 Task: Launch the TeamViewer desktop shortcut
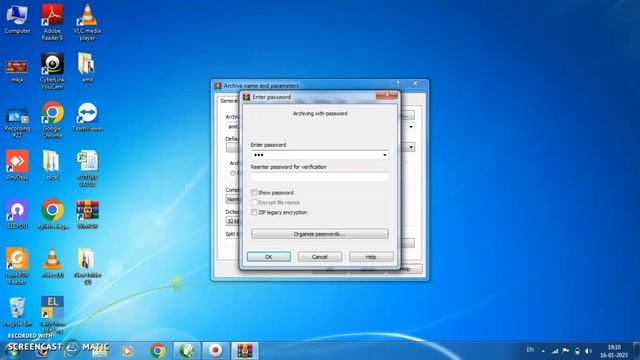tap(87, 117)
